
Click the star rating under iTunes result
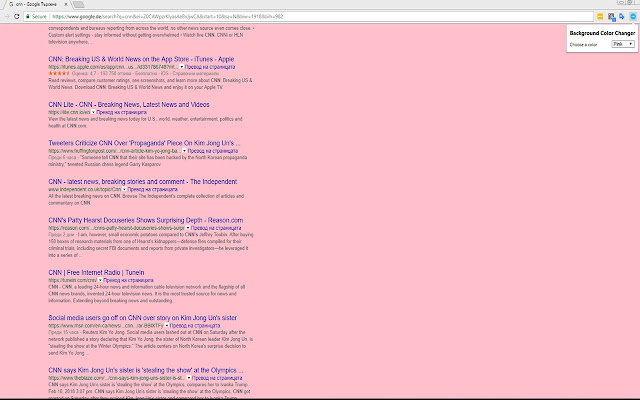[x=59, y=73]
